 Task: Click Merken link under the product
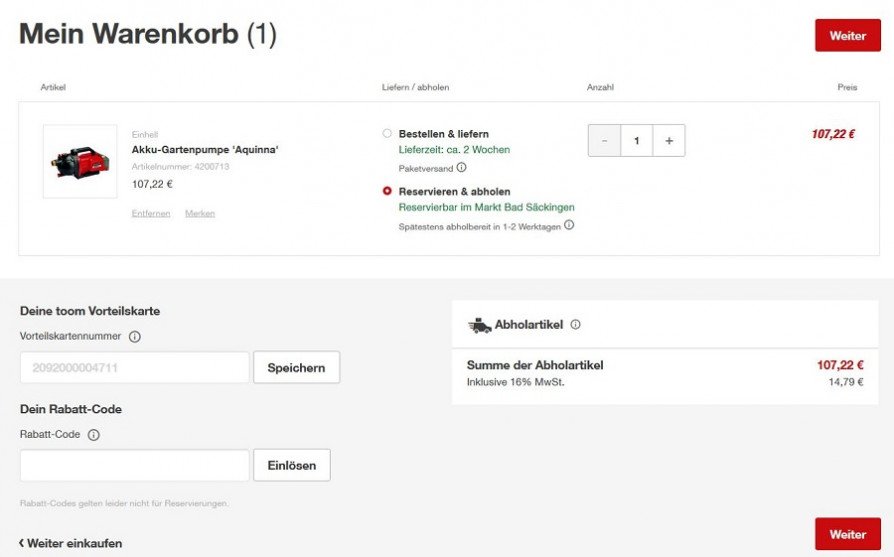click(200, 213)
